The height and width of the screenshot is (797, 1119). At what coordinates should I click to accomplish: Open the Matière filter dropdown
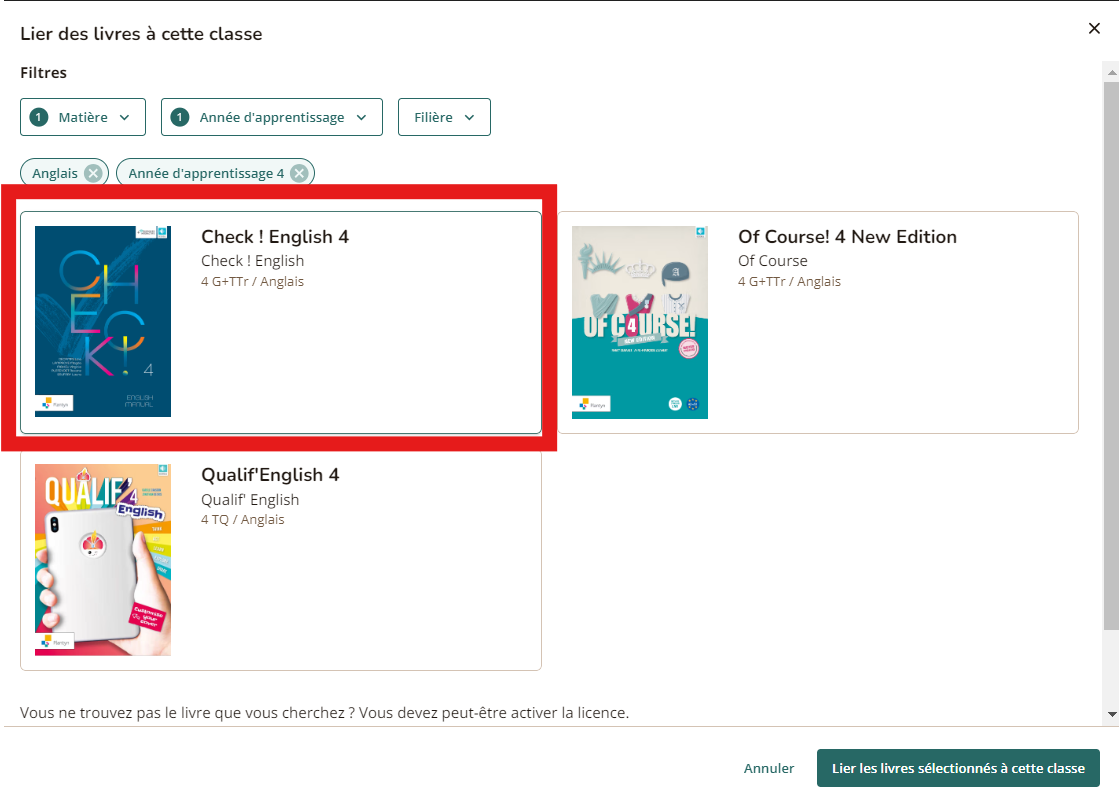83,117
